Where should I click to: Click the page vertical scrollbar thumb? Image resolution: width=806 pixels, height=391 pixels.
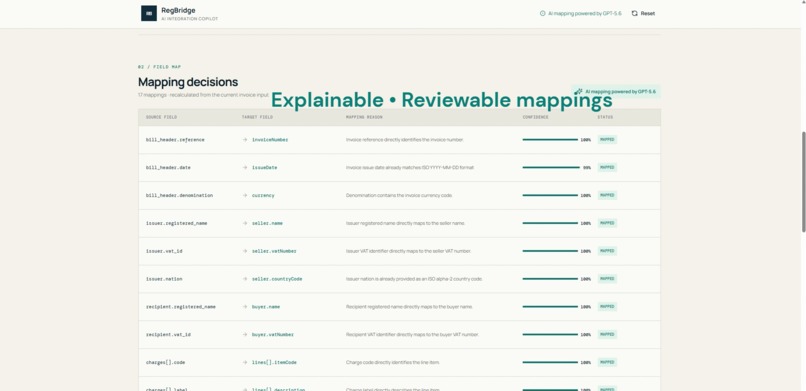(803, 182)
